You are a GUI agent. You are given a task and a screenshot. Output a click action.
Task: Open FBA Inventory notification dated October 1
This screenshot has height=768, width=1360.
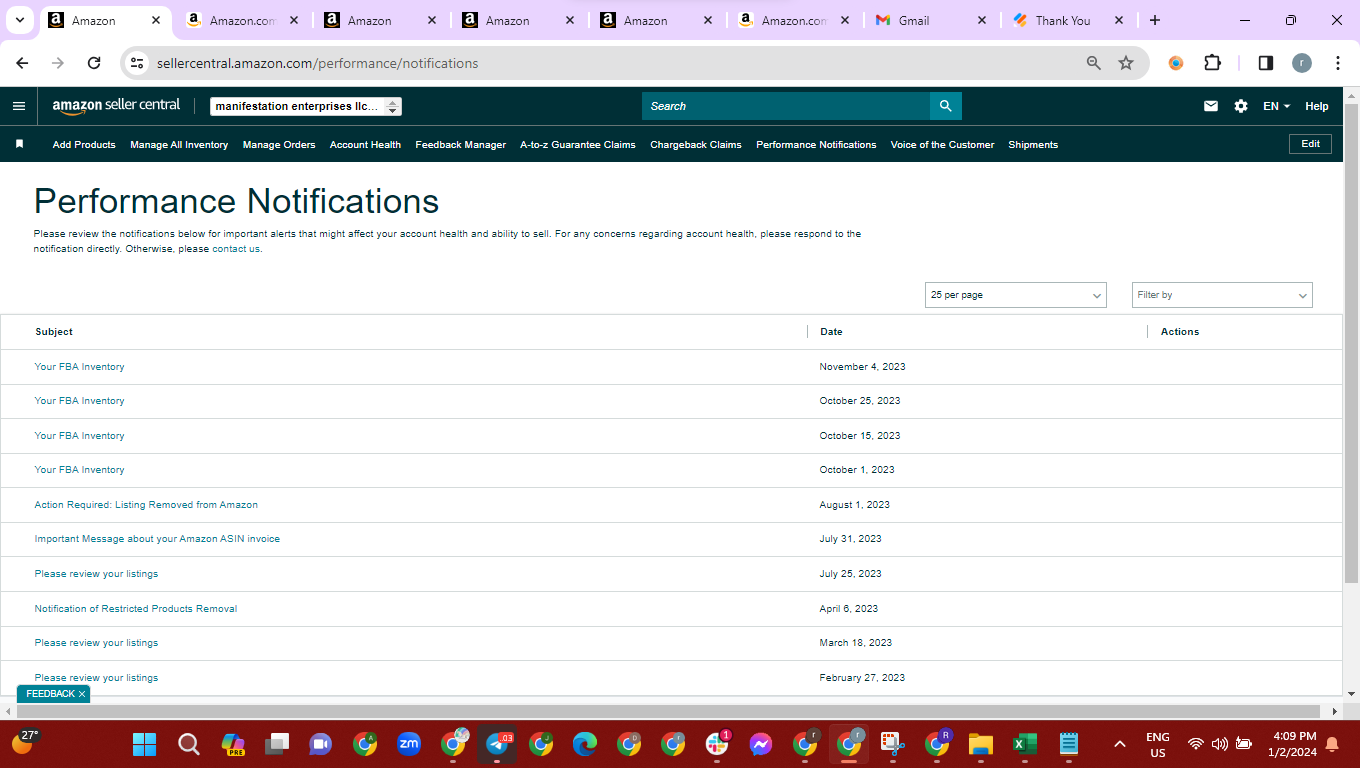coord(80,470)
